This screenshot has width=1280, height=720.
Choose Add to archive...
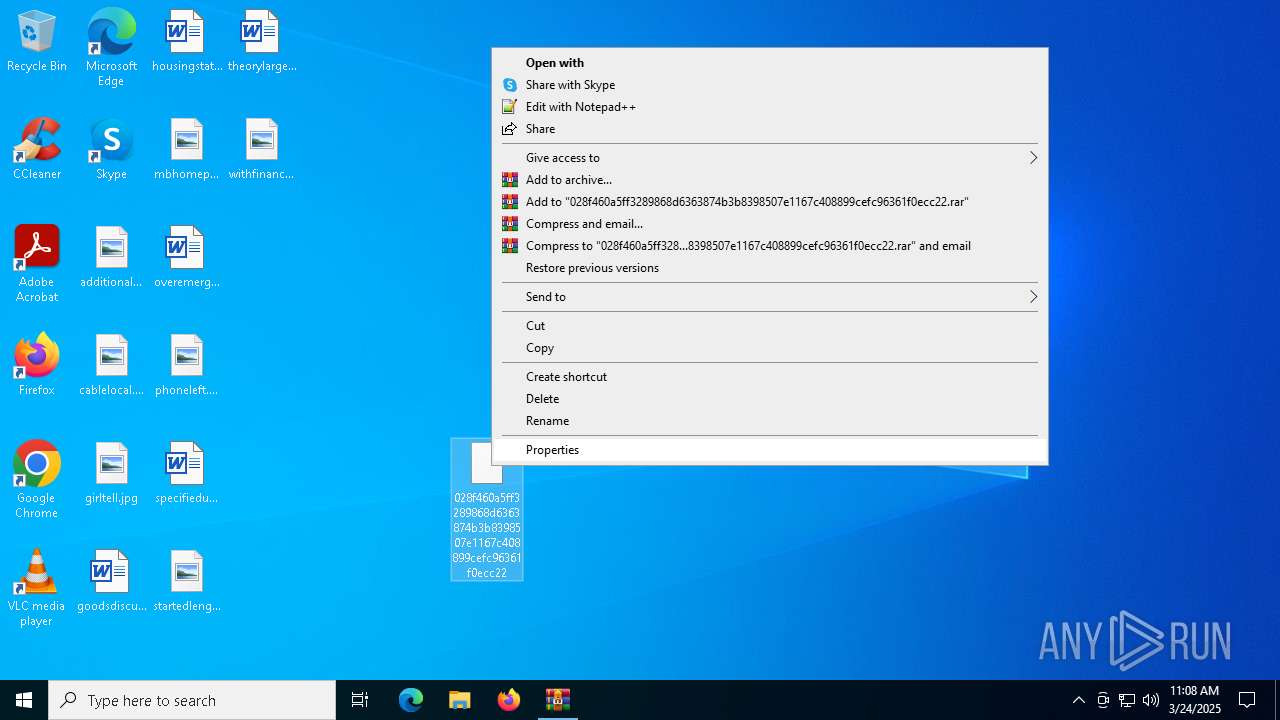pyautogui.click(x=770, y=180)
